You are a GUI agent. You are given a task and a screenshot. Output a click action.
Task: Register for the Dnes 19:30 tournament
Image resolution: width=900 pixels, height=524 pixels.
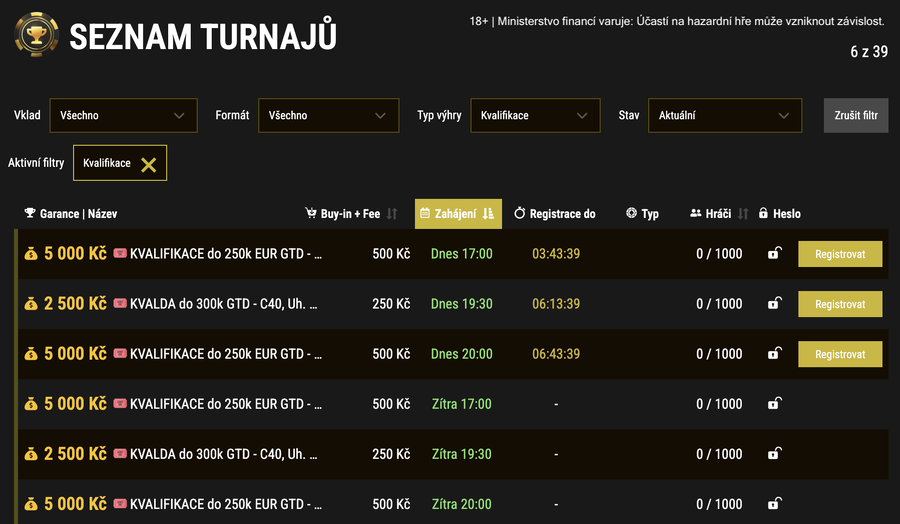click(x=840, y=304)
